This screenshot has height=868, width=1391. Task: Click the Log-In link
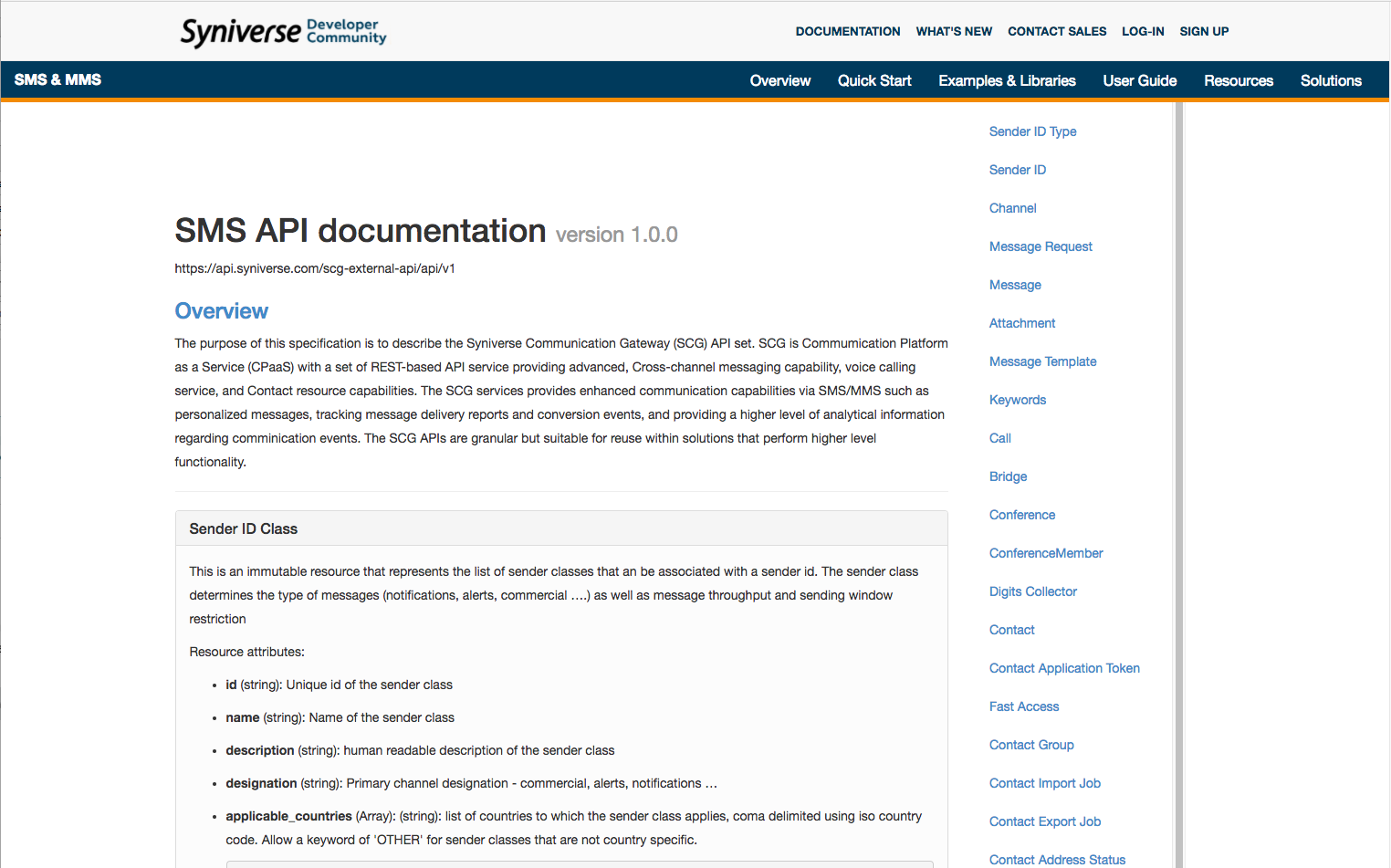(x=1143, y=31)
